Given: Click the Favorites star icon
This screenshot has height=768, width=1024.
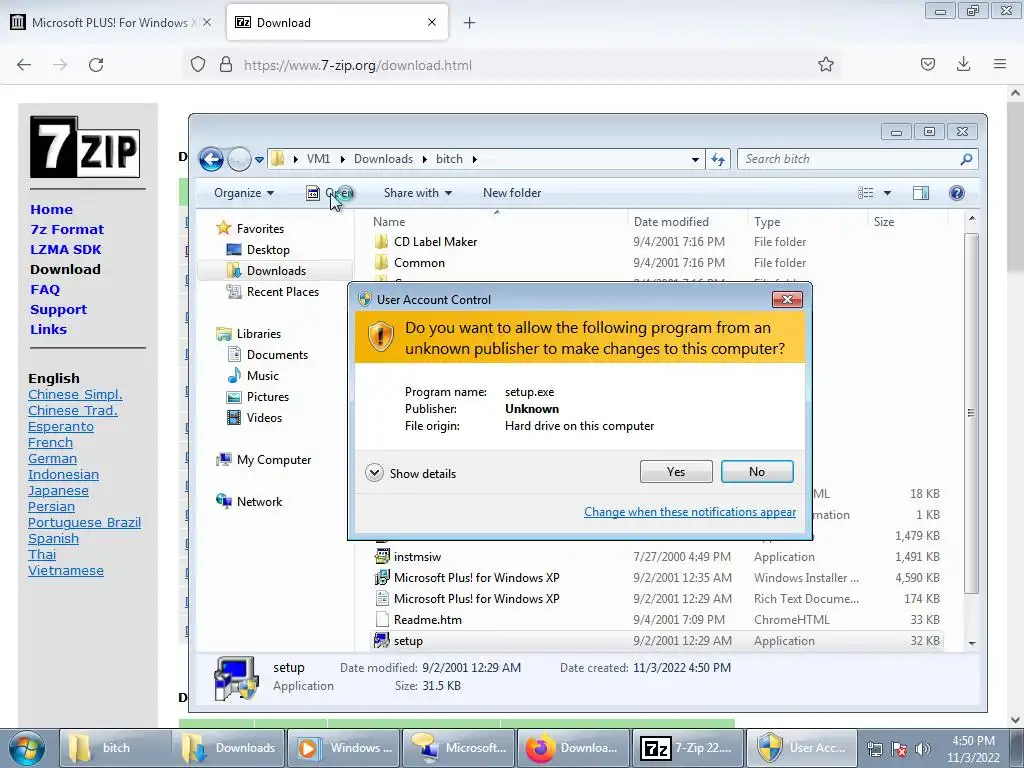Looking at the screenshot, I should pyautogui.click(x=224, y=228).
